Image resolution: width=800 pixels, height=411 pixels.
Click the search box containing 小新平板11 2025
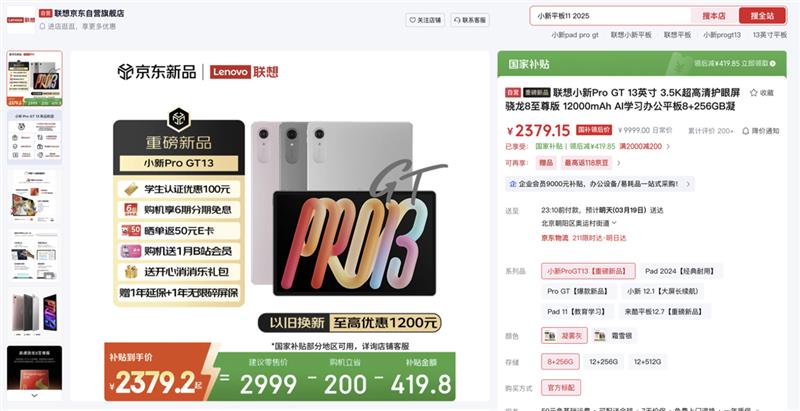(x=611, y=16)
